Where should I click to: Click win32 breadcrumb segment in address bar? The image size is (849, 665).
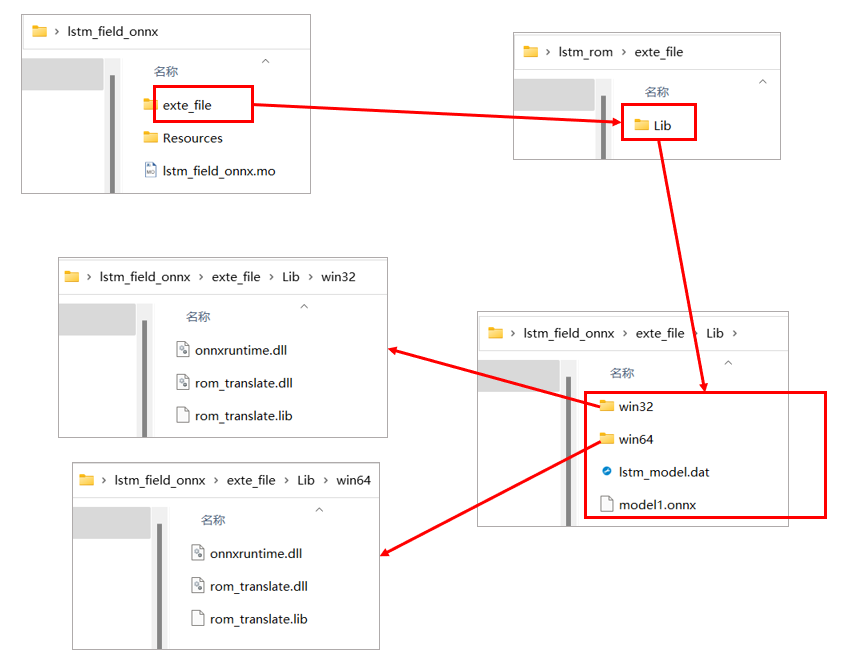[337, 277]
